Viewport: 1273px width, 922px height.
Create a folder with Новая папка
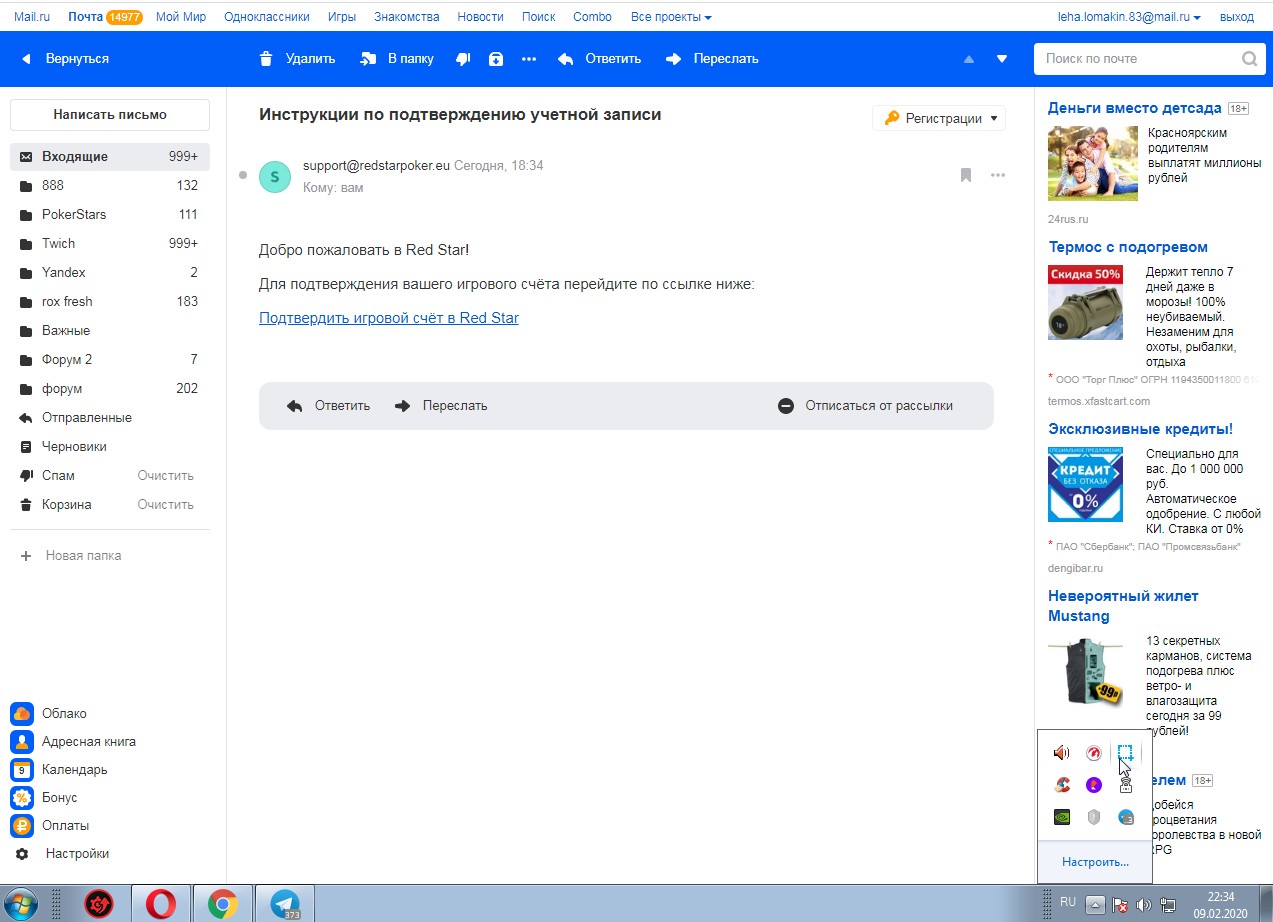71,556
